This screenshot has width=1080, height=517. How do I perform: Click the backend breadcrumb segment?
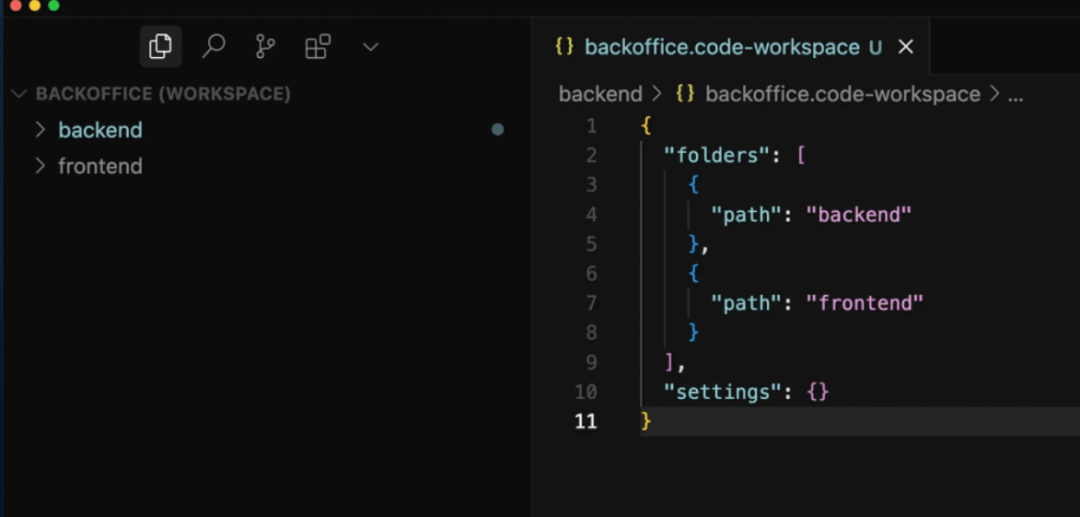pos(600,94)
